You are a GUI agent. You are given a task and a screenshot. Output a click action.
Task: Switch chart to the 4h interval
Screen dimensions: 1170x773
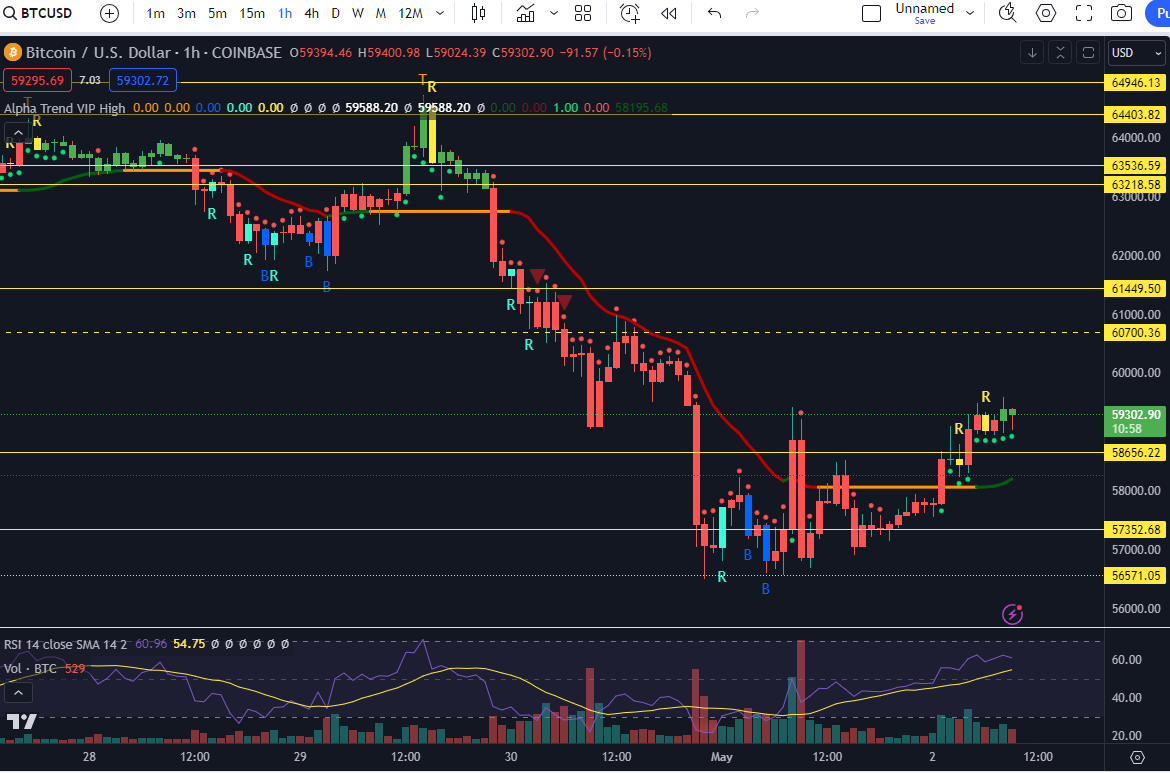(311, 13)
